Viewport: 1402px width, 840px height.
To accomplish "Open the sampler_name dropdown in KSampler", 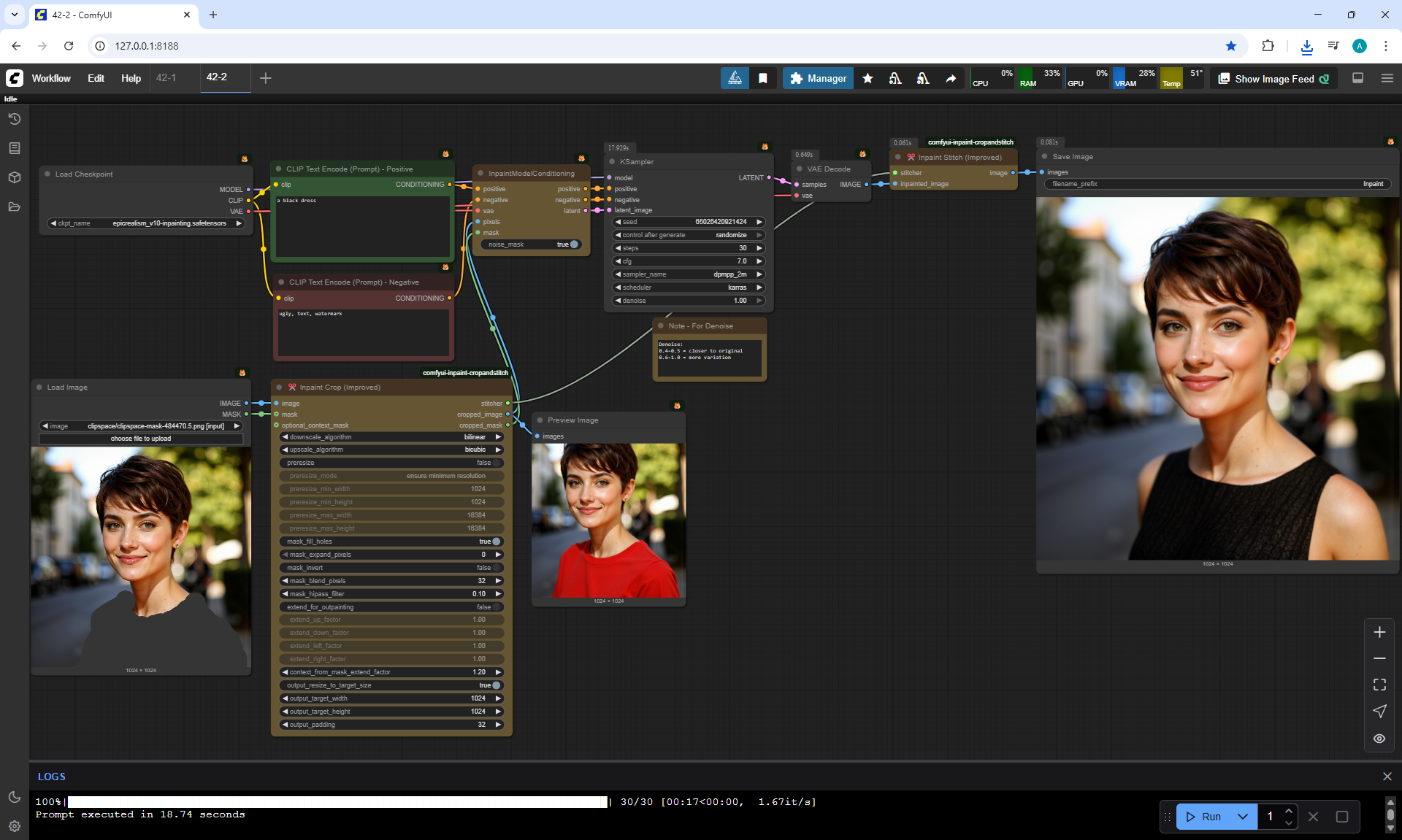I will (688, 274).
